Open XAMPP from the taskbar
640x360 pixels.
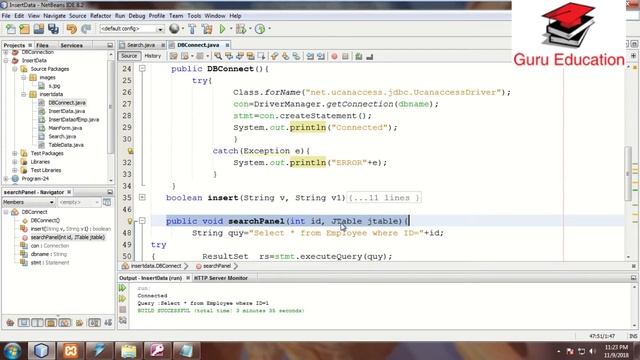point(70,351)
